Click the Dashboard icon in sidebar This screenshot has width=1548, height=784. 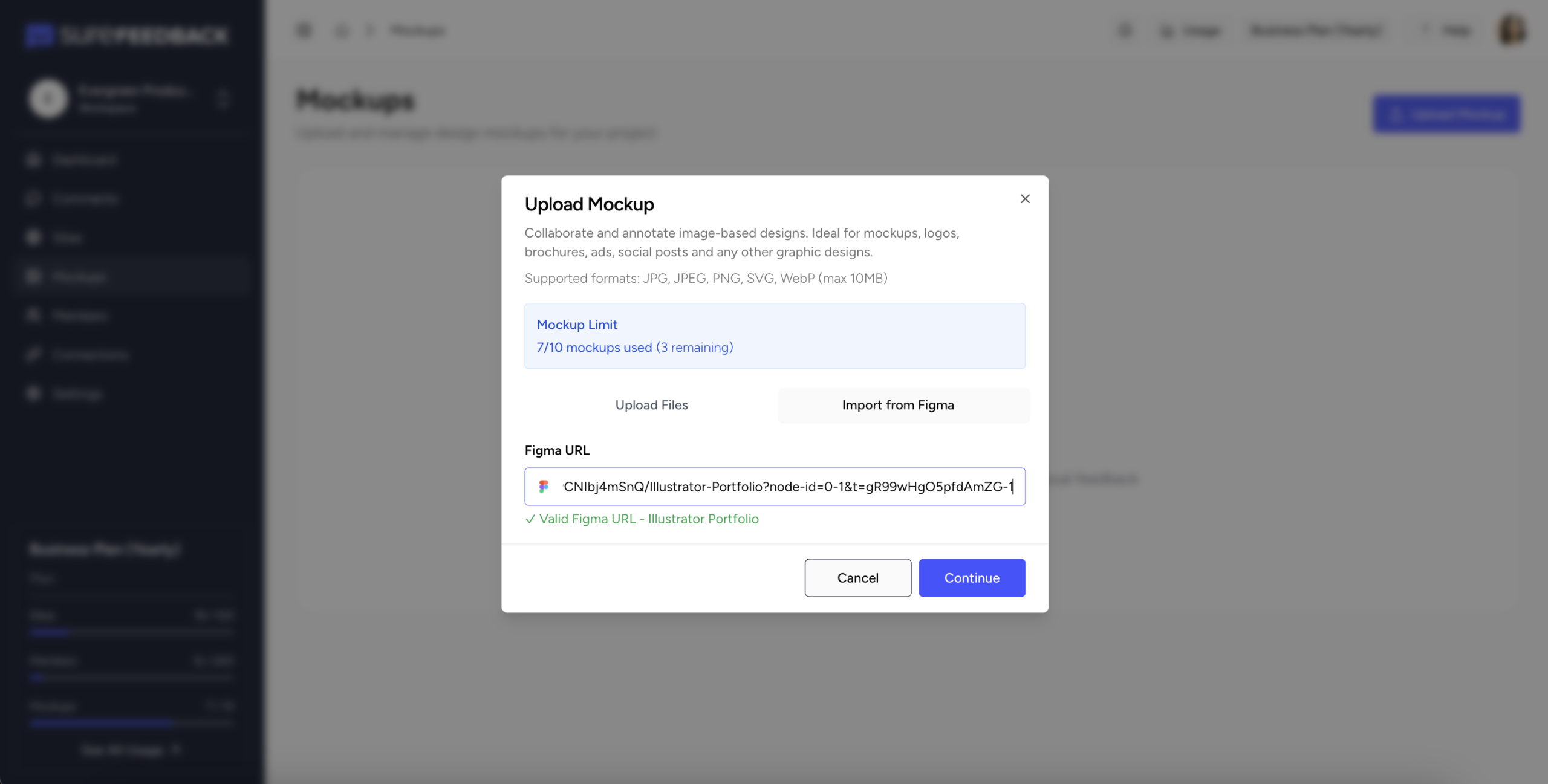[34, 160]
